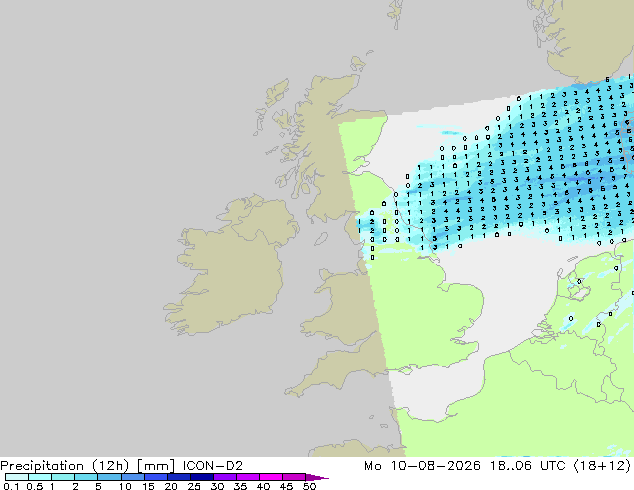Click the "Precipitation (12h)" title text
Image resolution: width=634 pixels, height=490 pixels.
[x=64, y=466]
